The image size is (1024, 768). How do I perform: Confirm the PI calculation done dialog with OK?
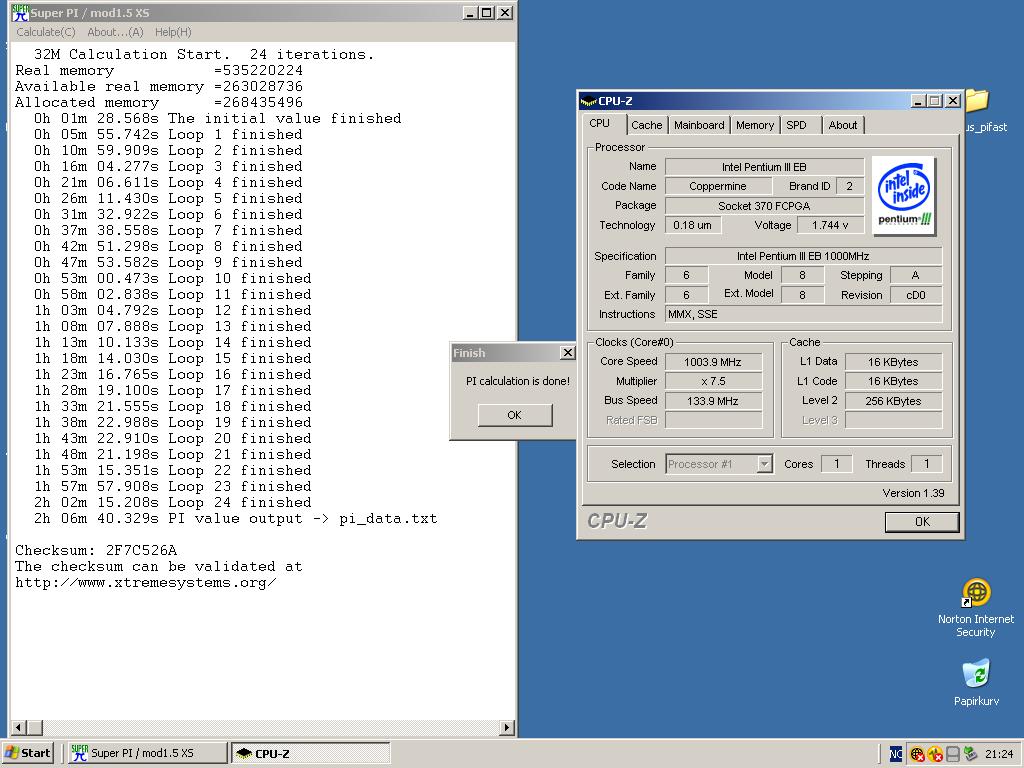coord(515,415)
